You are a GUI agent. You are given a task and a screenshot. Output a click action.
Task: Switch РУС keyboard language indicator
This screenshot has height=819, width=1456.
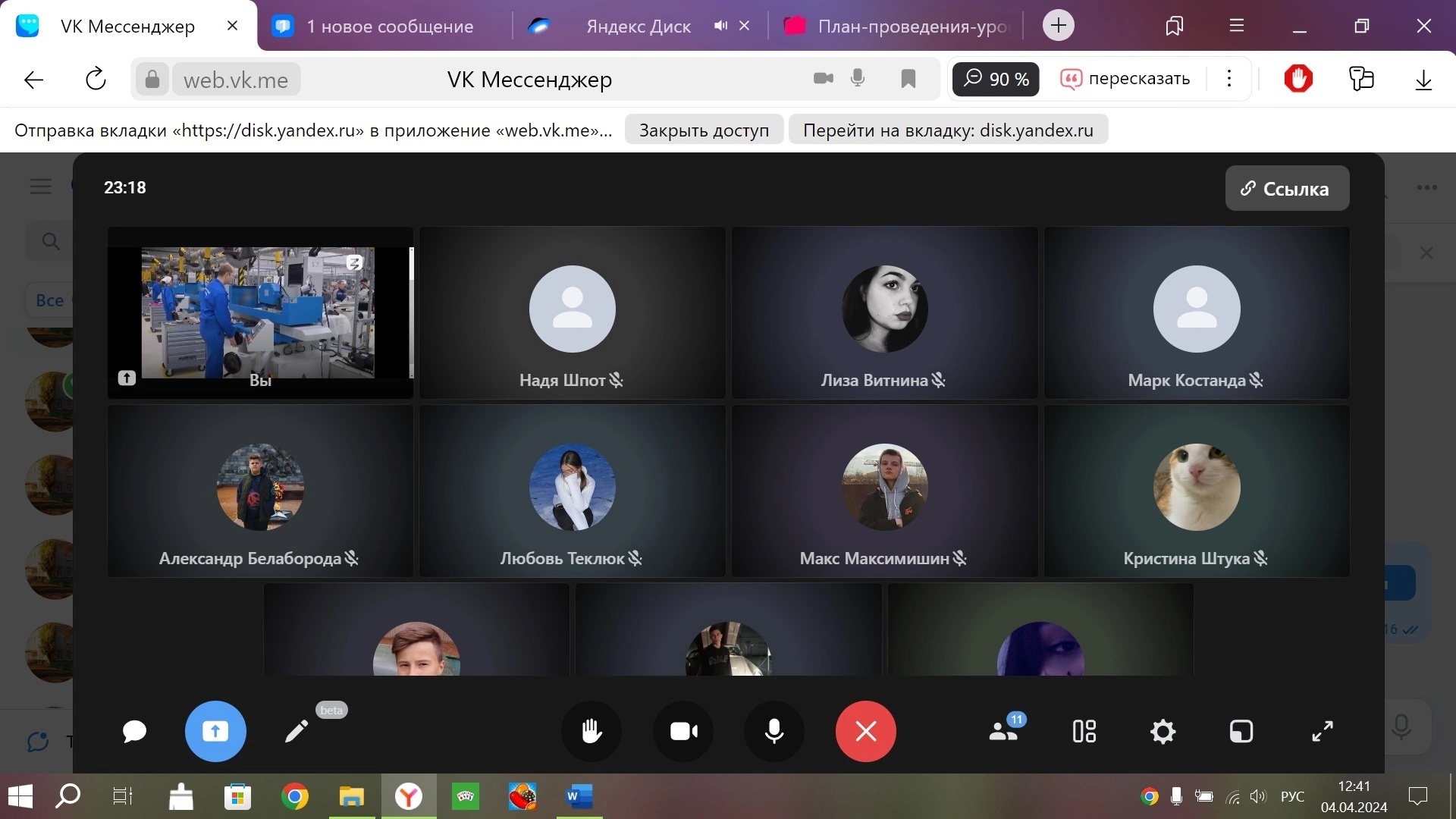1293,797
